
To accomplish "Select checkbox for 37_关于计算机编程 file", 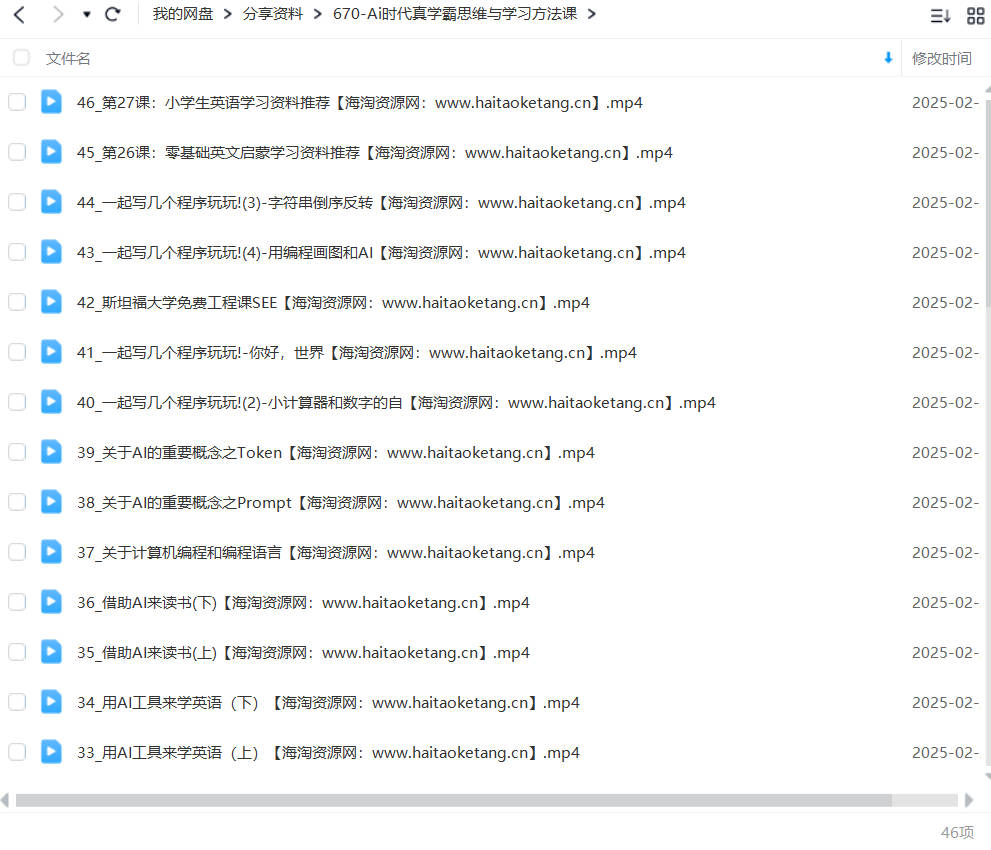I will tap(17, 552).
